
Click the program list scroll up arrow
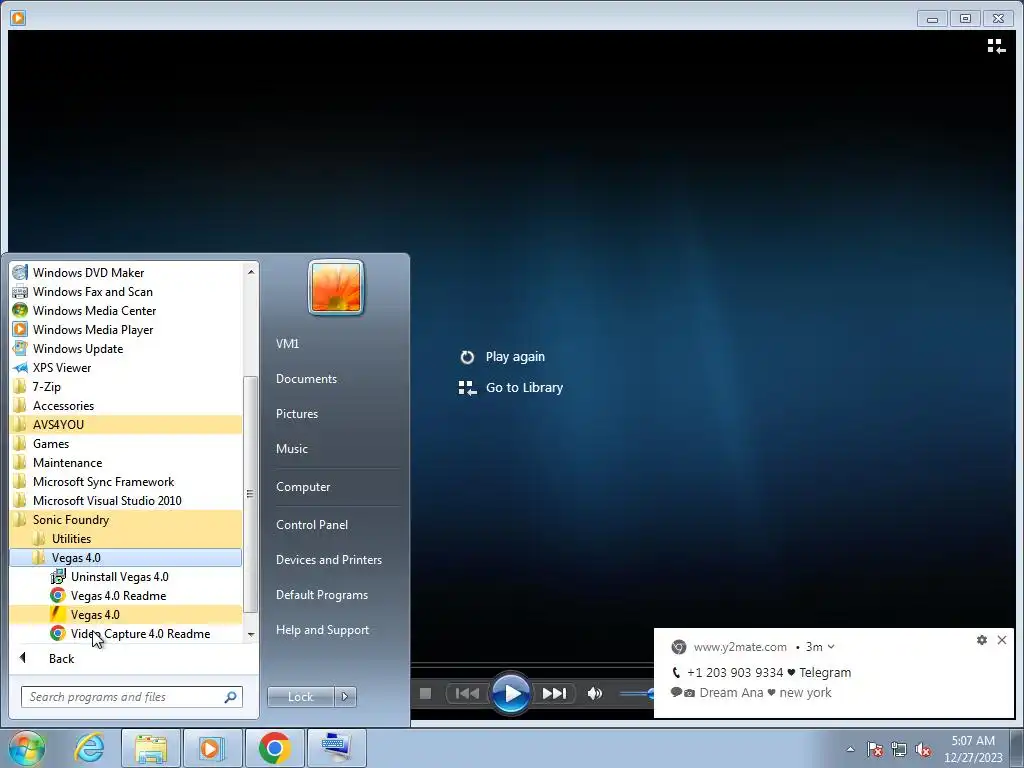tap(251, 272)
